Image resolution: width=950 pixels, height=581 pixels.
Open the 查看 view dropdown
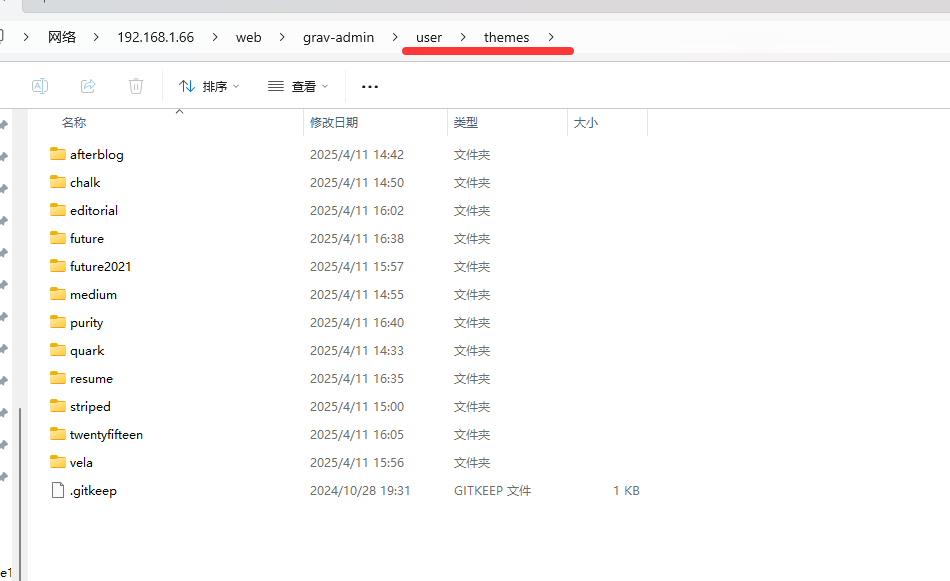coord(298,86)
